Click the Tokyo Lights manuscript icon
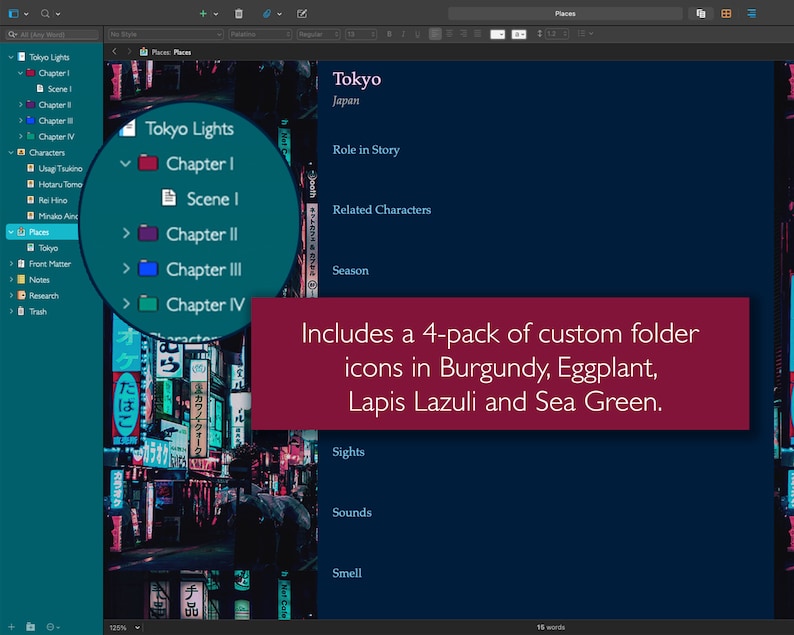The height and width of the screenshot is (635, 794). pyautogui.click(x=21, y=57)
